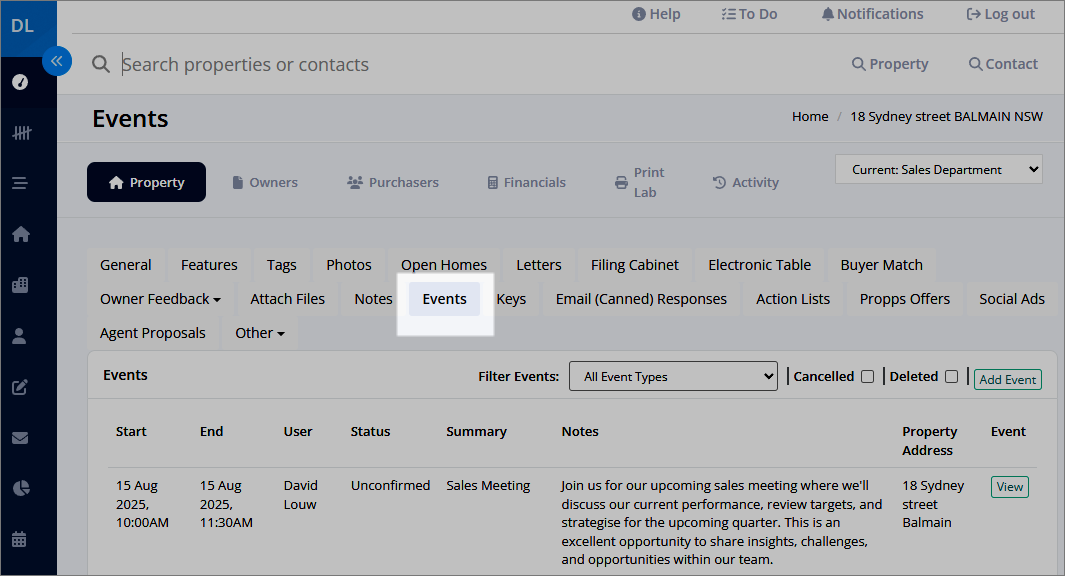Open the All Event Types filter dropdown
The width and height of the screenshot is (1065, 576).
[673, 376]
